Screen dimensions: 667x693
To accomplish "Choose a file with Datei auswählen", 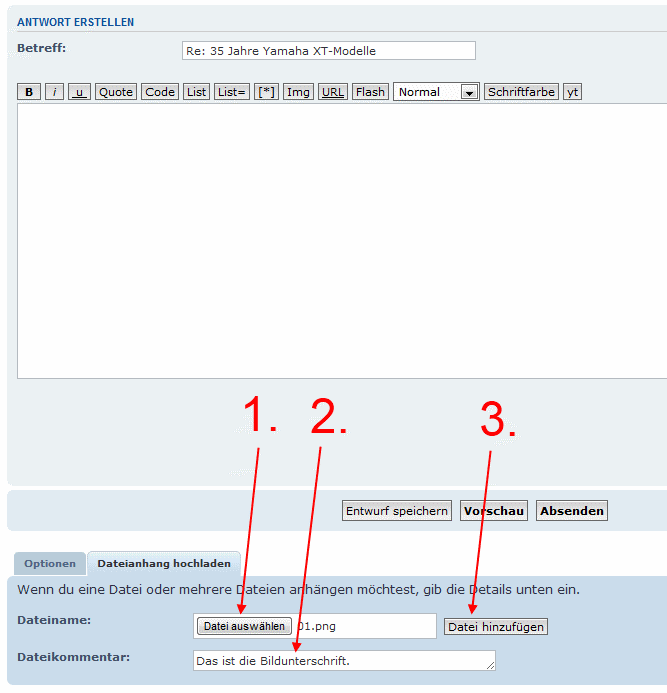I will click(x=244, y=626).
